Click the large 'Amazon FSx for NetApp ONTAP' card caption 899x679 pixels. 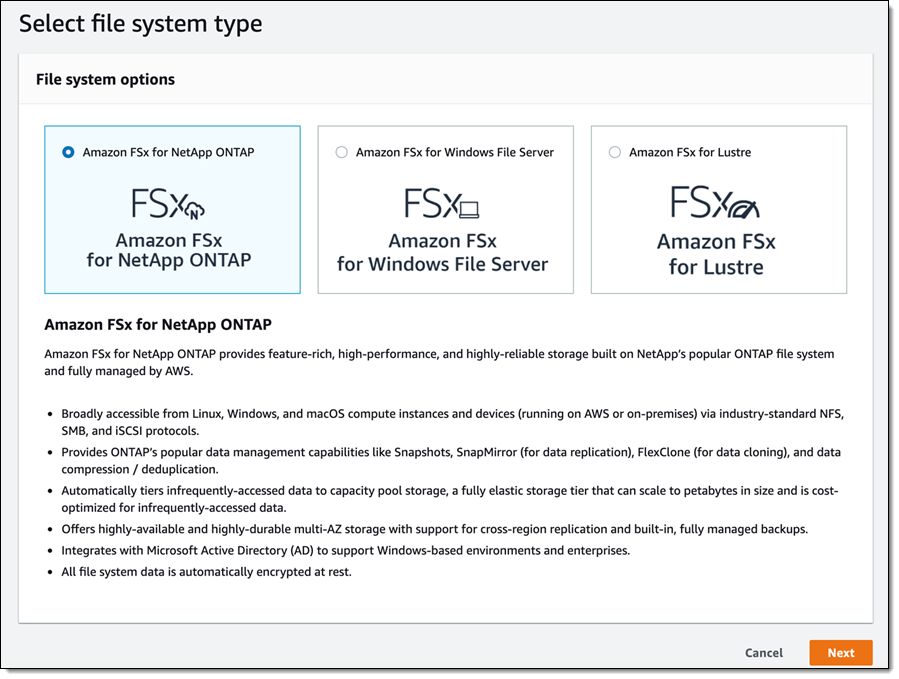point(169,250)
